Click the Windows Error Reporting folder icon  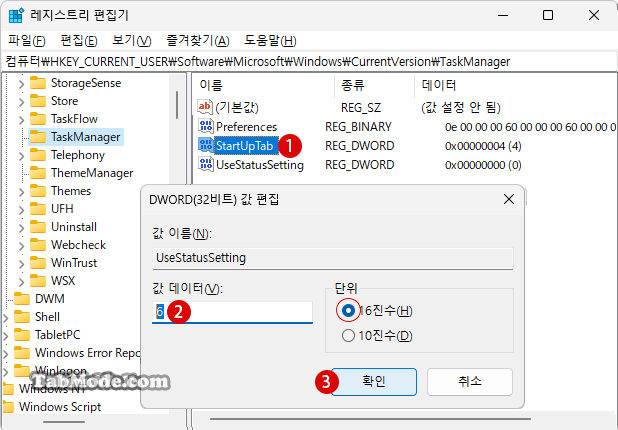click(x=22, y=353)
